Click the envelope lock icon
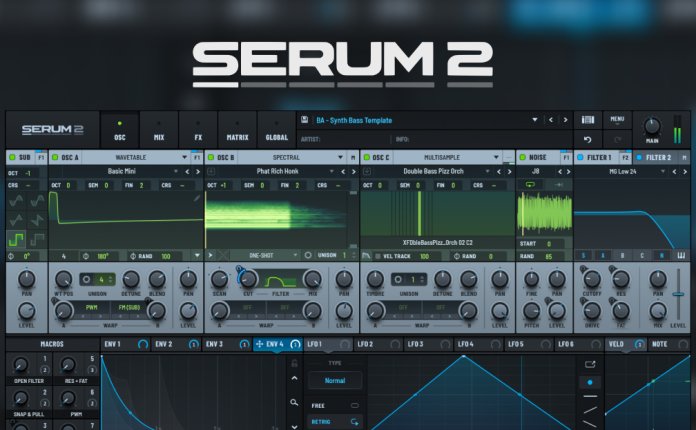The width and height of the screenshot is (696, 430). click(x=294, y=363)
